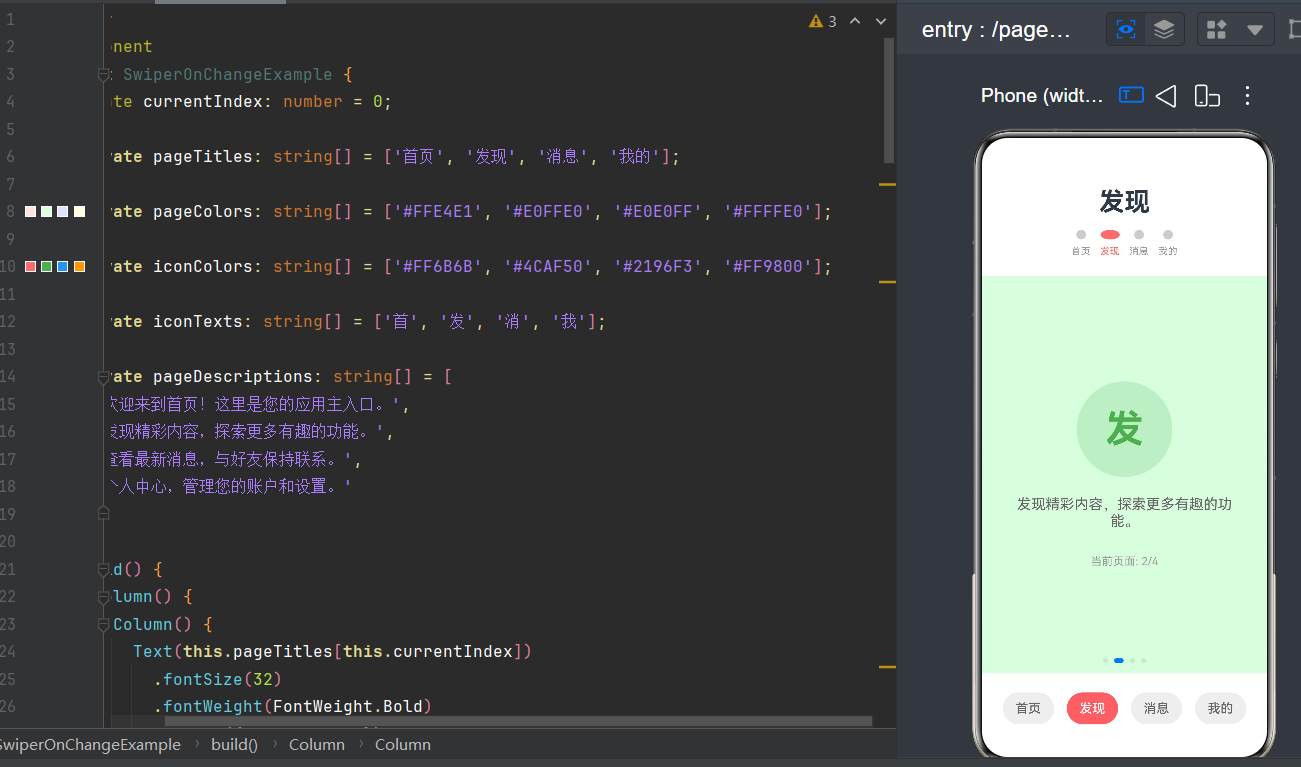Click the blue text-frame icon beside Phone label

(x=1131, y=95)
